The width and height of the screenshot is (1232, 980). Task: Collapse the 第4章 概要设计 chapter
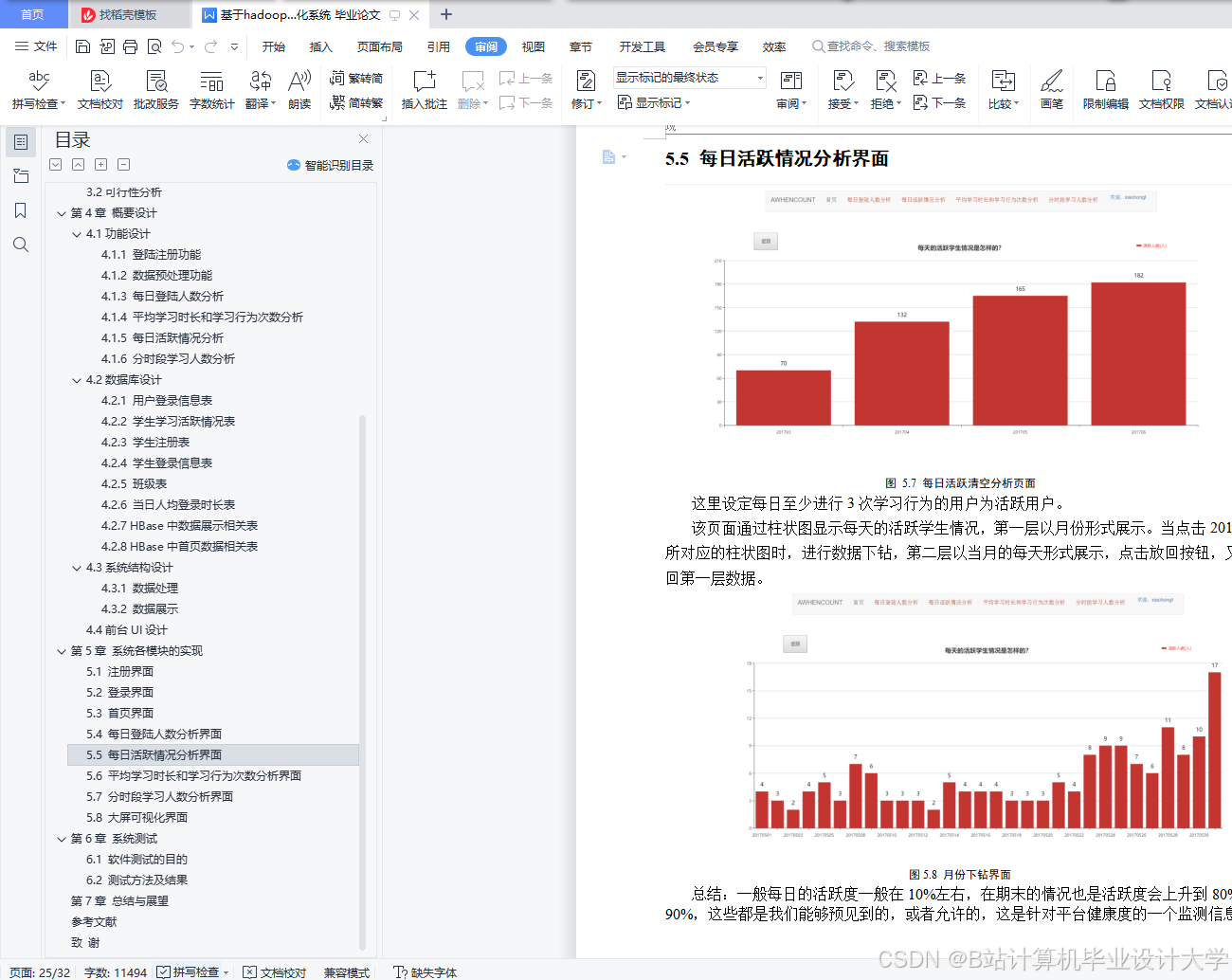[x=61, y=212]
